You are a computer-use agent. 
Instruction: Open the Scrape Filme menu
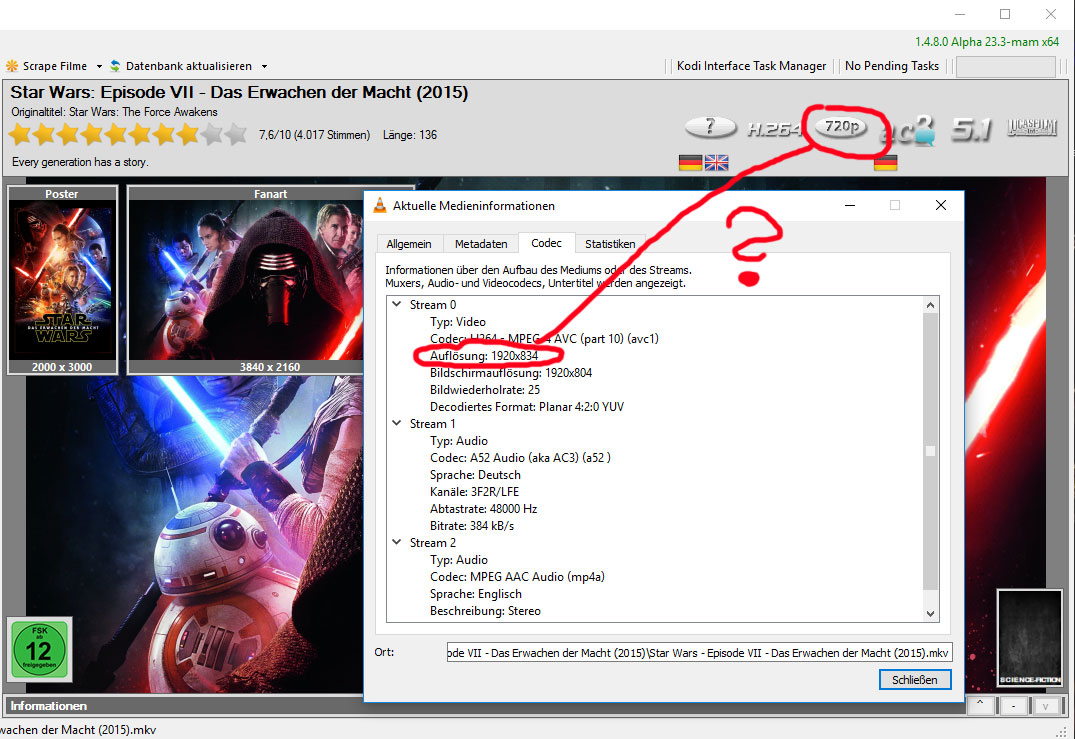click(x=47, y=66)
